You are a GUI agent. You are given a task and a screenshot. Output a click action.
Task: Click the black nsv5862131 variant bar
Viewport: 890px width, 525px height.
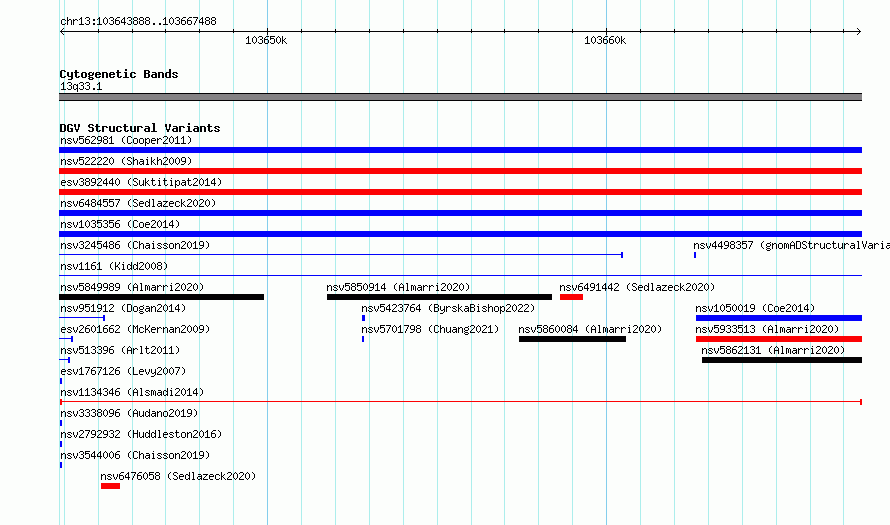tap(782, 360)
